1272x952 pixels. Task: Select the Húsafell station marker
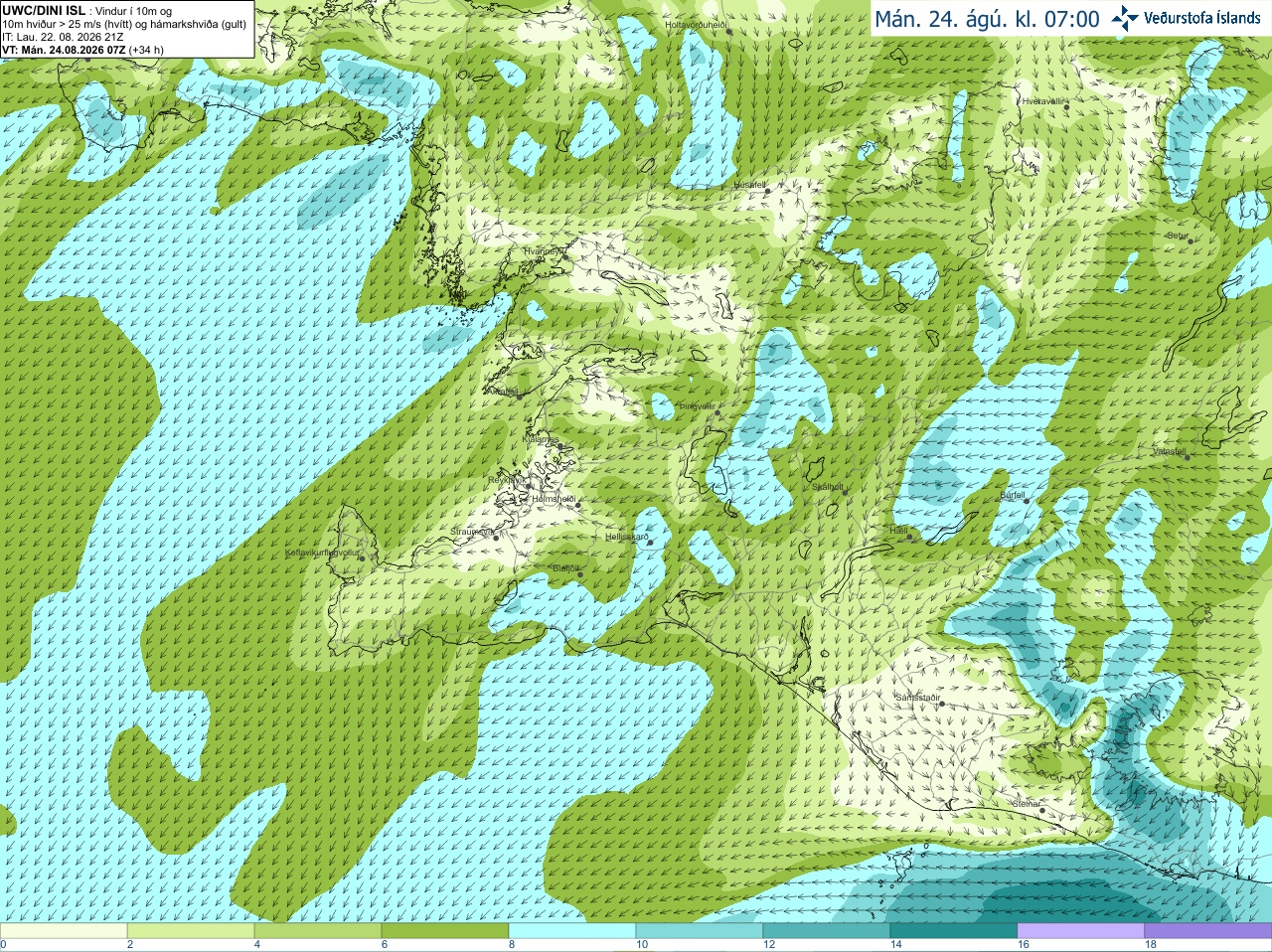click(767, 189)
